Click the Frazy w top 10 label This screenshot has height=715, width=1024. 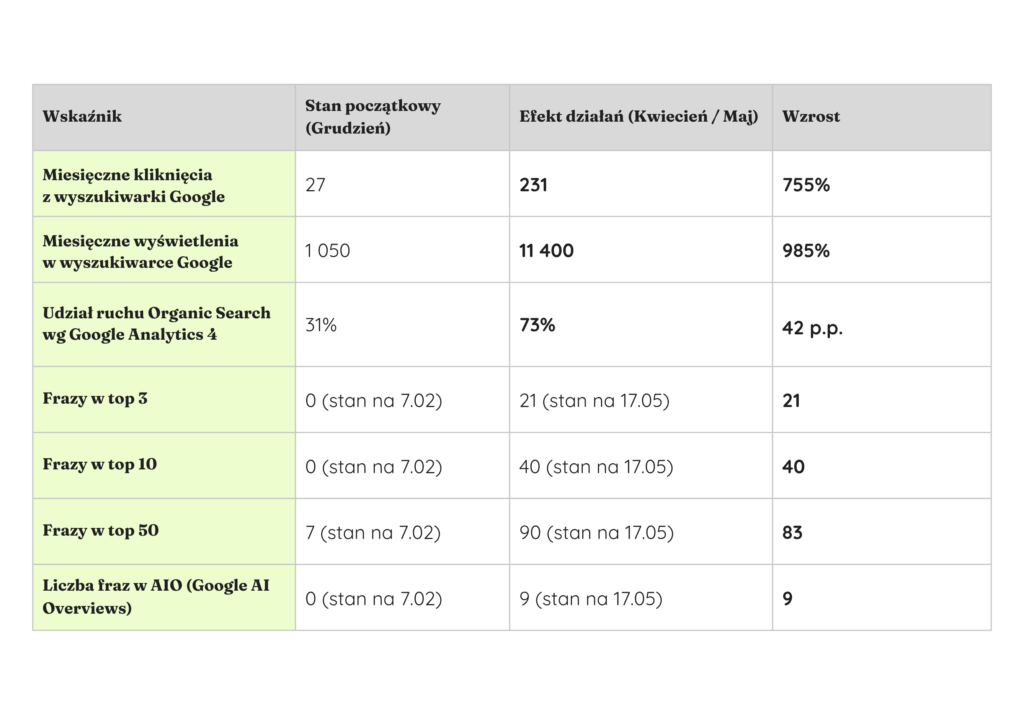[100, 464]
